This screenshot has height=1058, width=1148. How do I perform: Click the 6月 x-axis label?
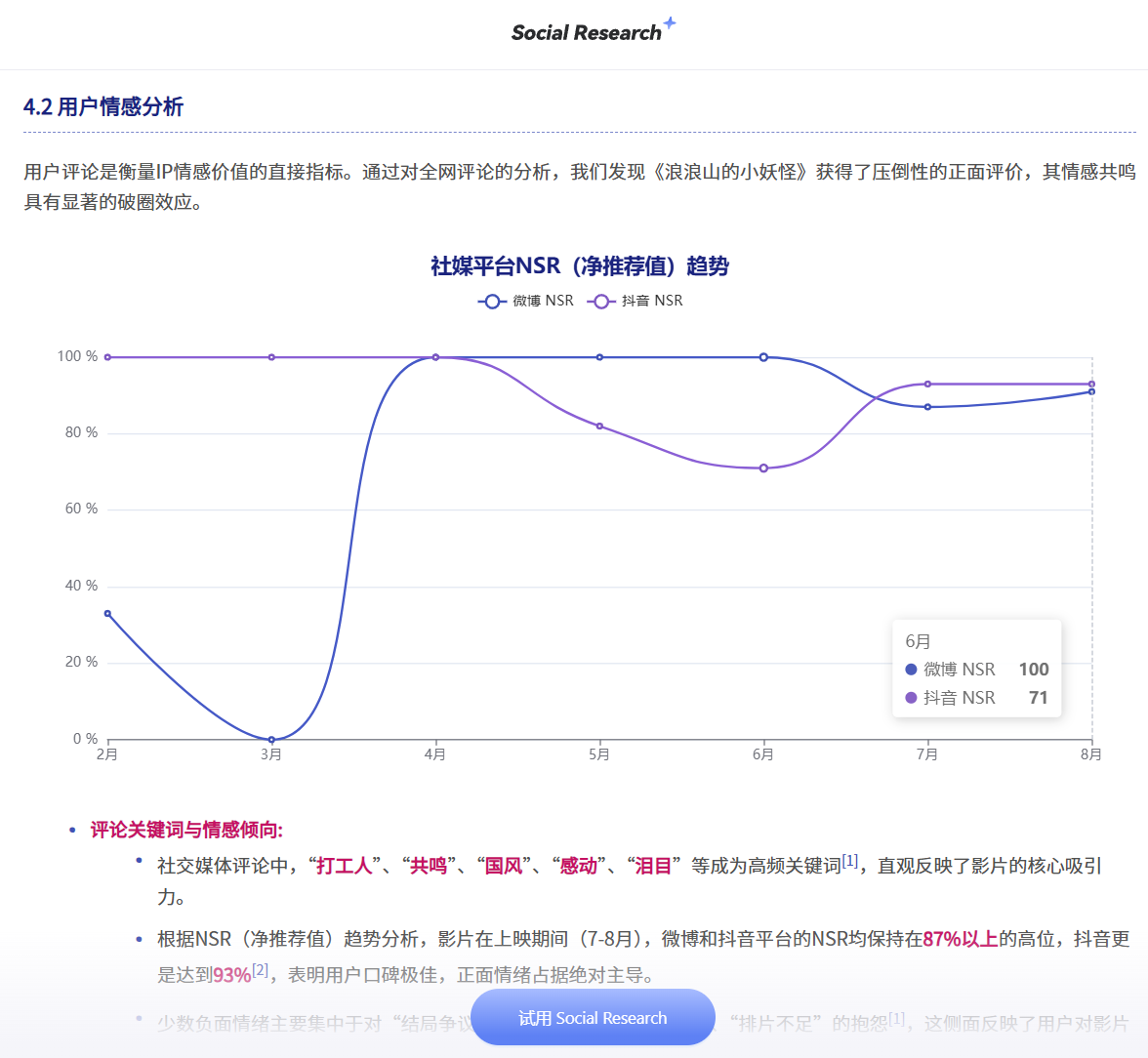pyautogui.click(x=763, y=754)
